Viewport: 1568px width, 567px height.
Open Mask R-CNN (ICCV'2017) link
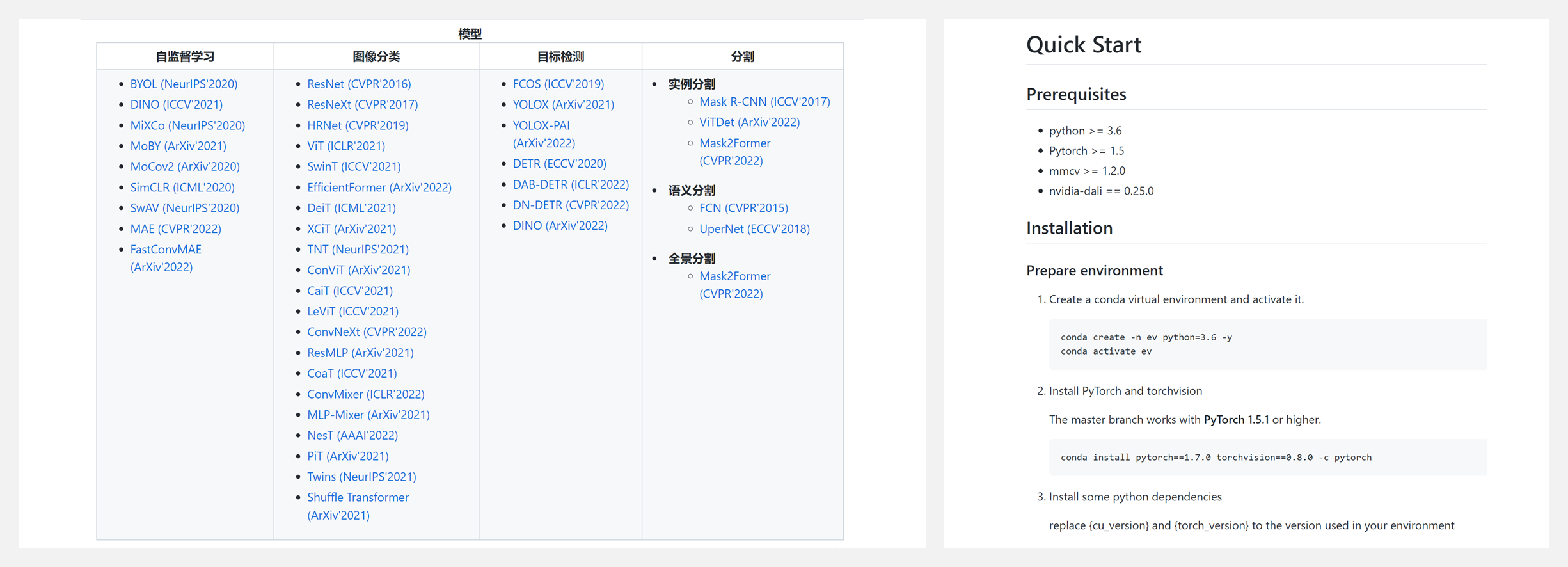(x=764, y=102)
